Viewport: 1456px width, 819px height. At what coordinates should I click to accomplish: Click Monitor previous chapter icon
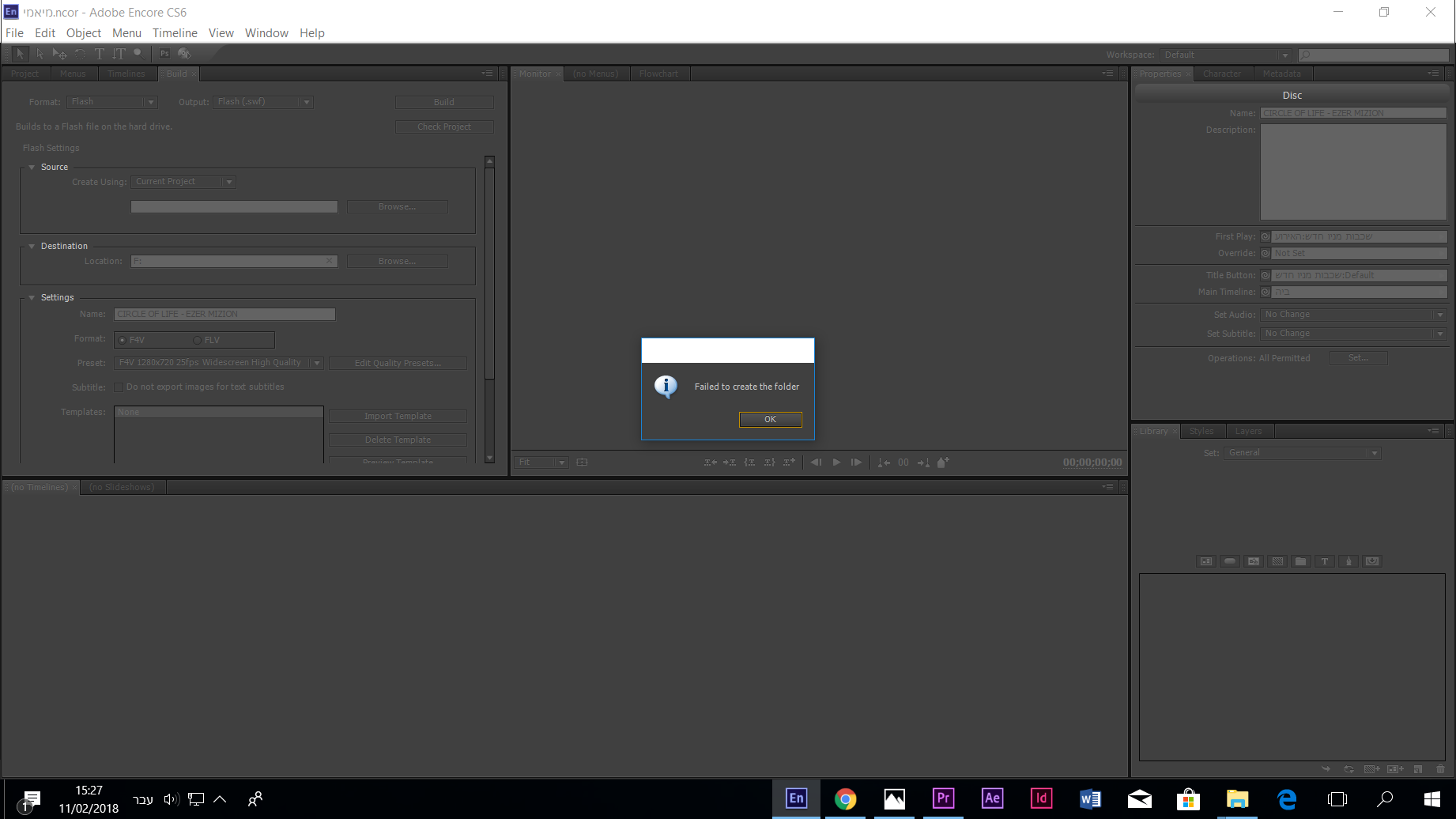pyautogui.click(x=884, y=462)
